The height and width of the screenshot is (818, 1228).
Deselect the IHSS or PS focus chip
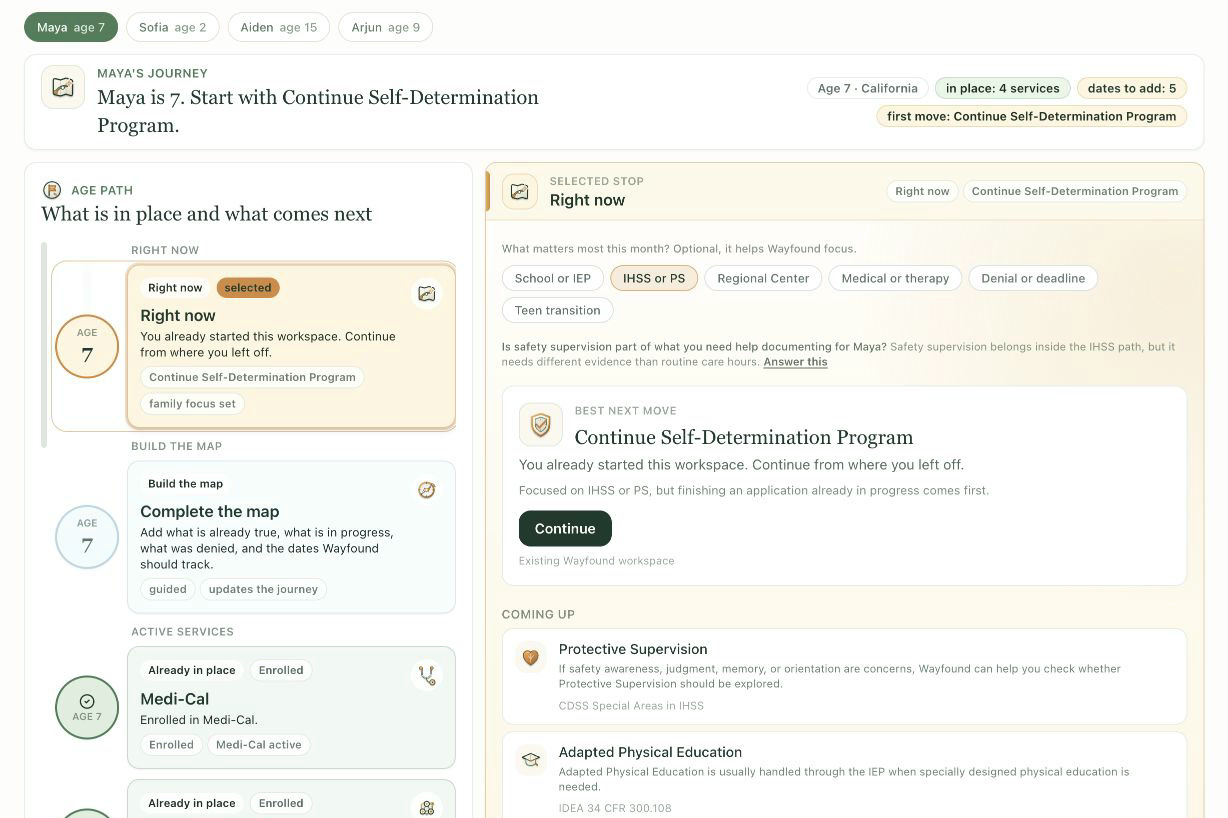pos(654,278)
